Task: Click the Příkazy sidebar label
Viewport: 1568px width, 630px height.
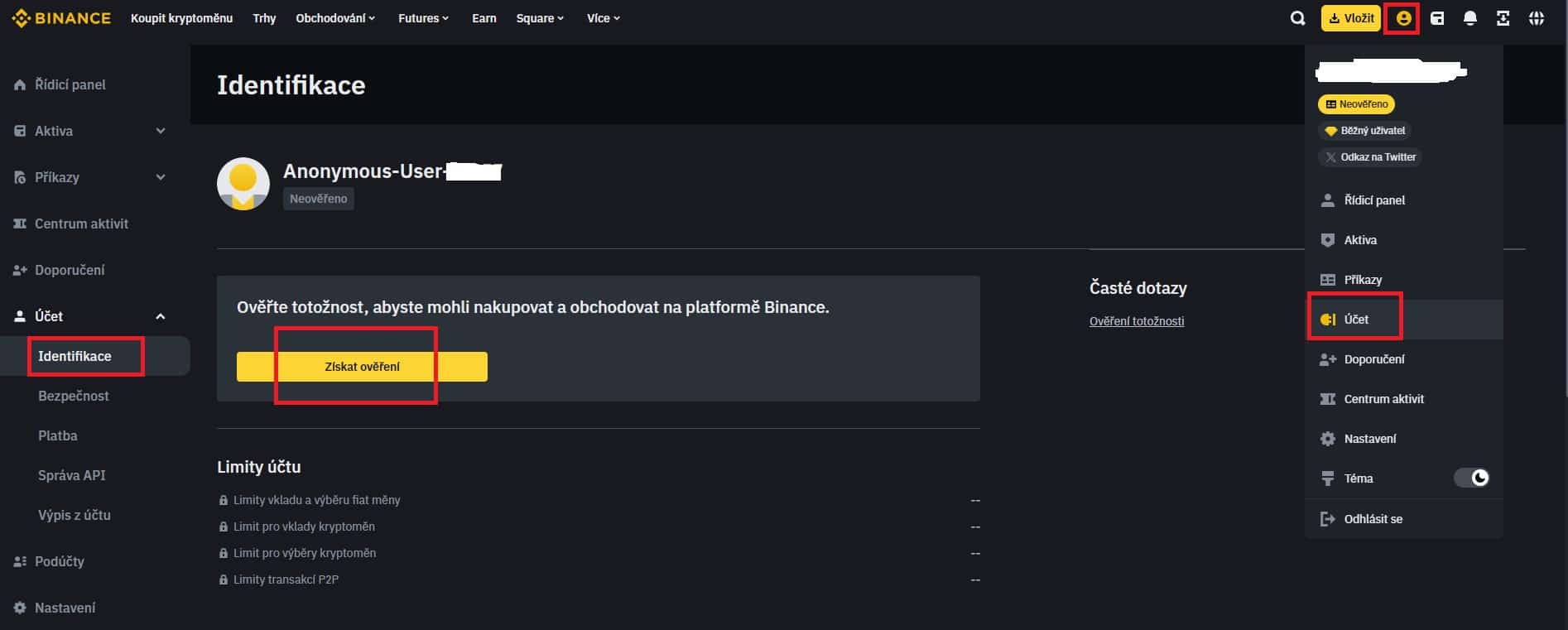Action: [x=57, y=177]
